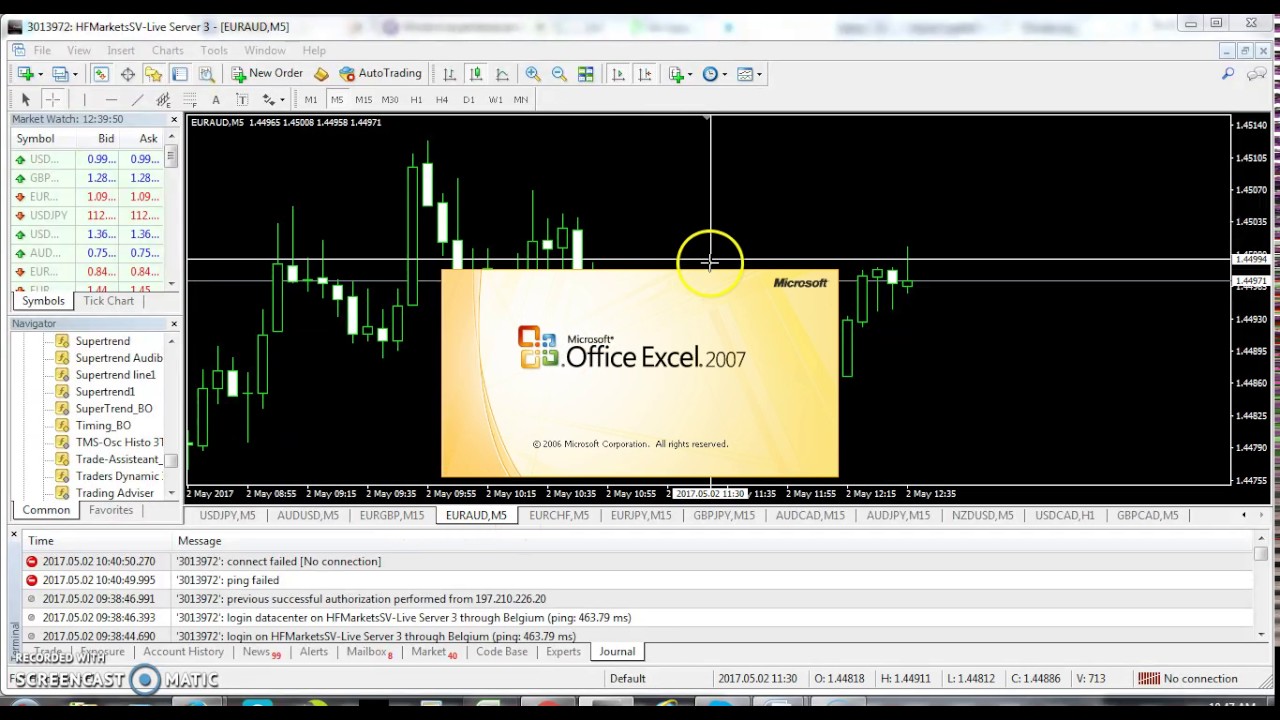1280x720 pixels.
Task: Click the Journal log vertical scrollbar
Action: (1261, 588)
